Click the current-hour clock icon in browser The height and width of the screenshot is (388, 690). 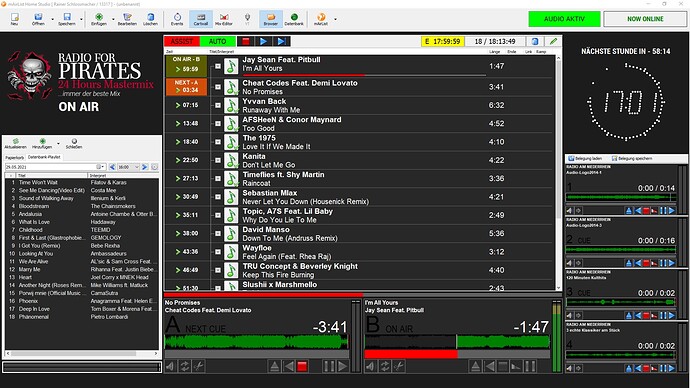[154, 167]
